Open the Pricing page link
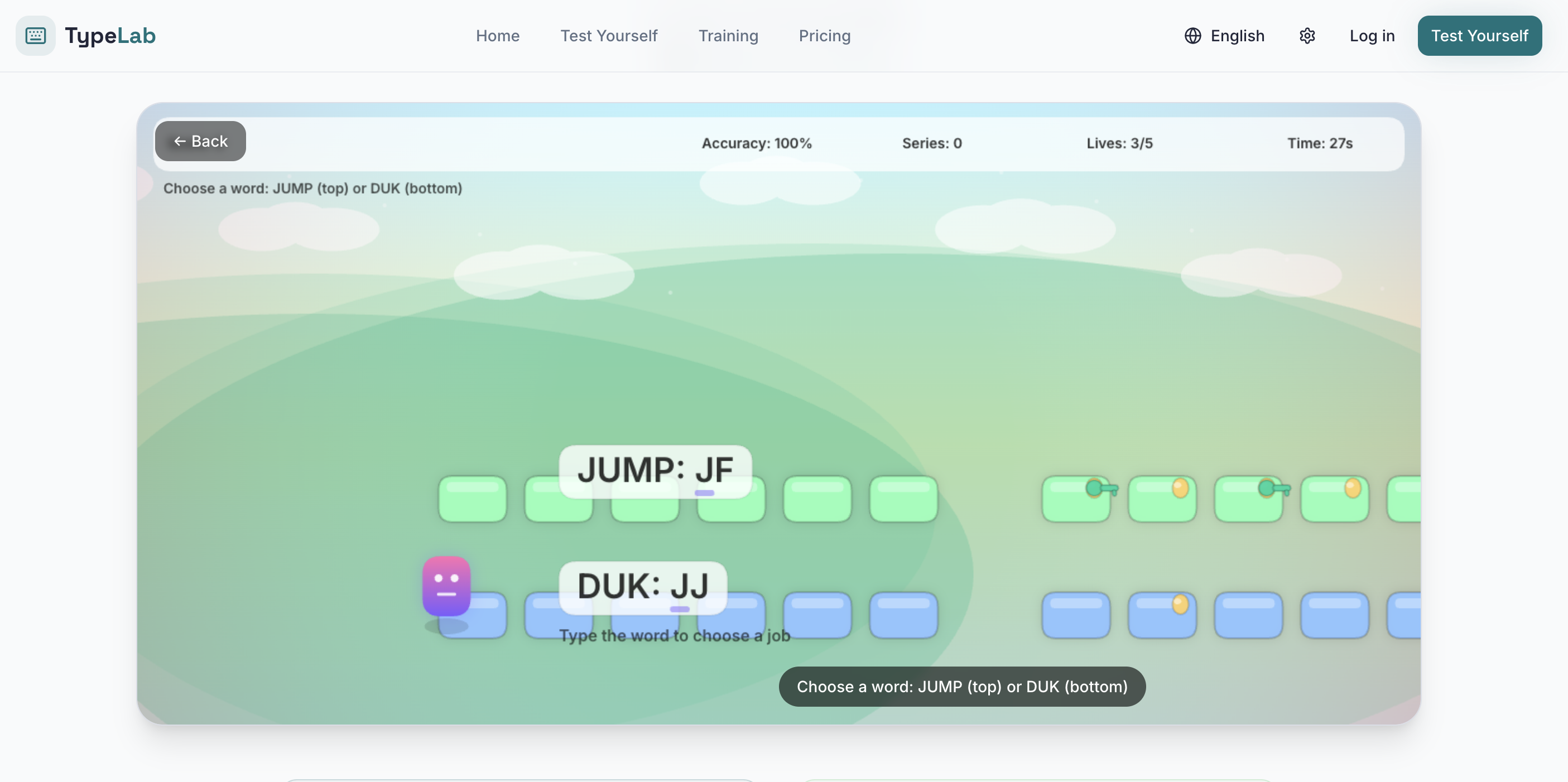This screenshot has width=1568, height=782. [x=824, y=36]
